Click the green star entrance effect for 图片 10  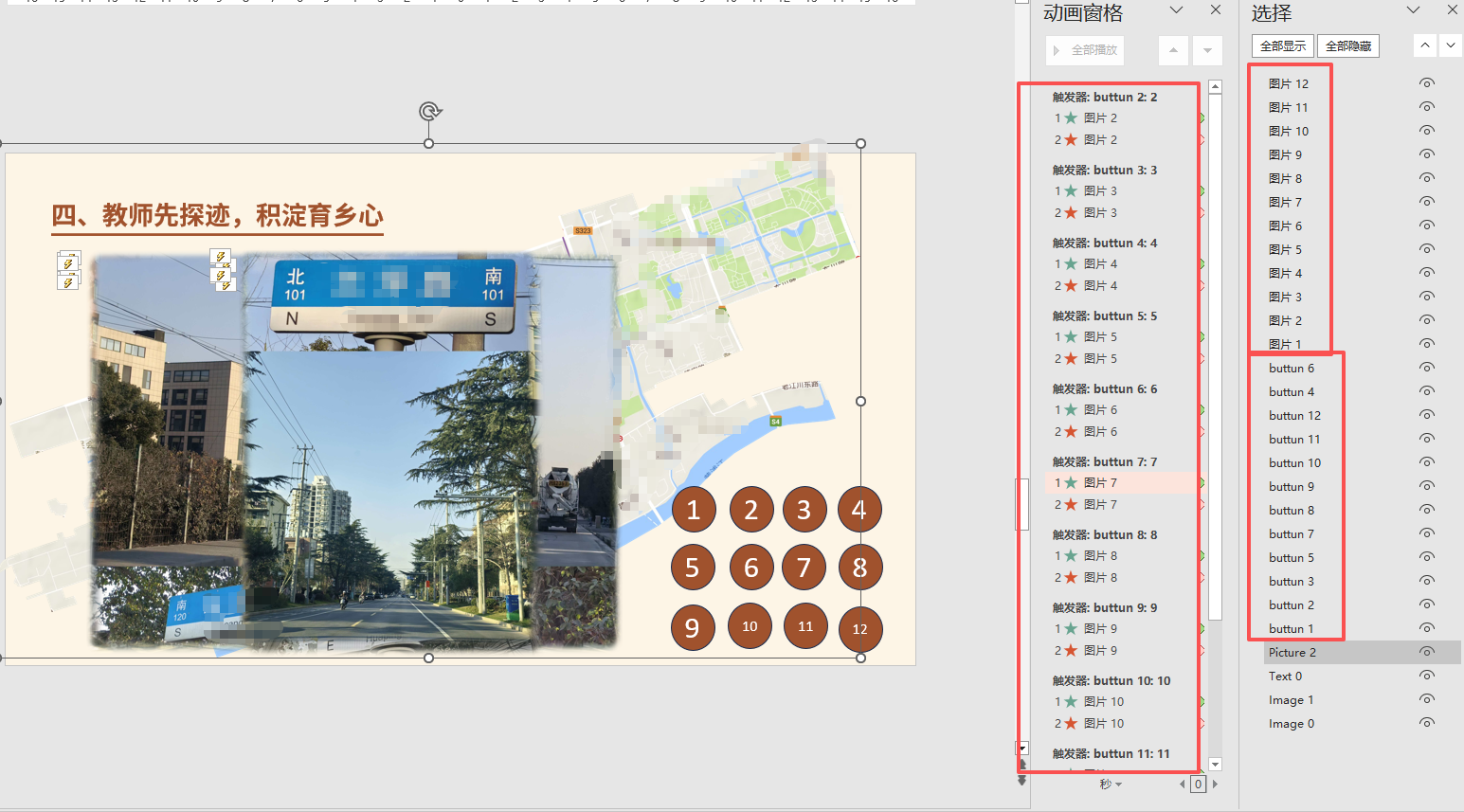(x=1071, y=702)
